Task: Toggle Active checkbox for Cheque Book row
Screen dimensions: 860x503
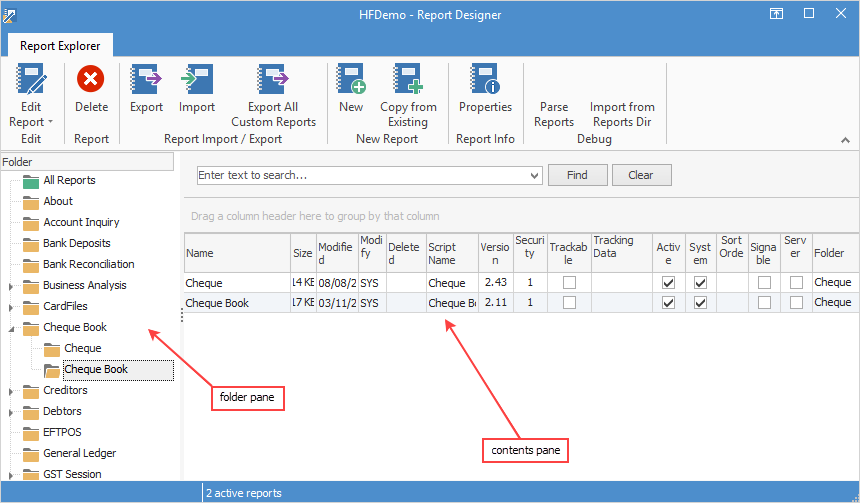Action: click(668, 303)
